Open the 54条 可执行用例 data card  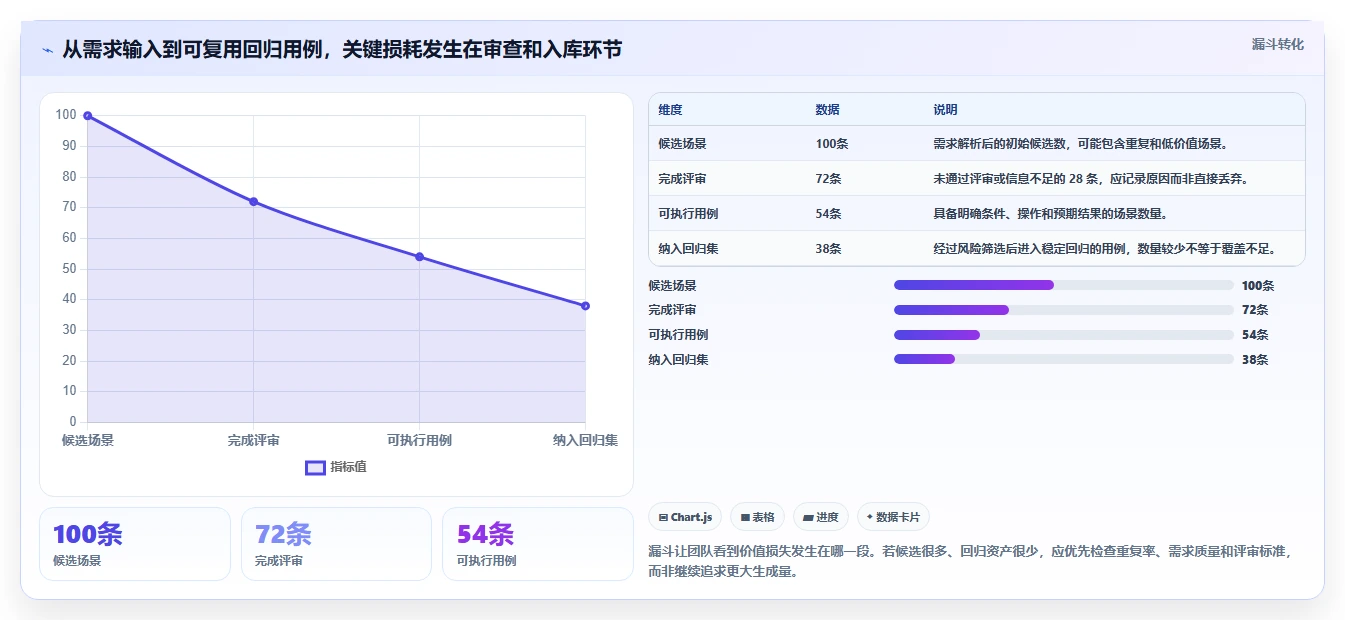pyautogui.click(x=538, y=544)
